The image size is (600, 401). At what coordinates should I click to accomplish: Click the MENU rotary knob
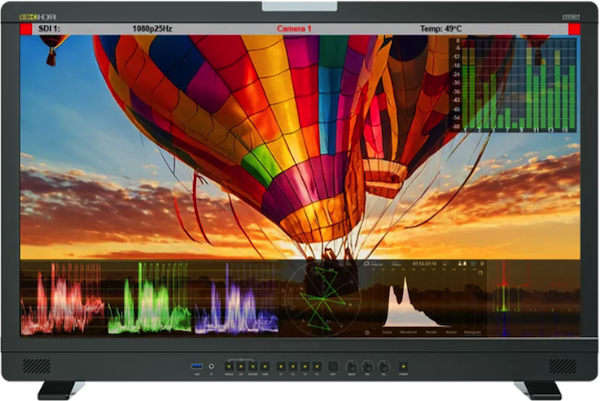point(352,367)
